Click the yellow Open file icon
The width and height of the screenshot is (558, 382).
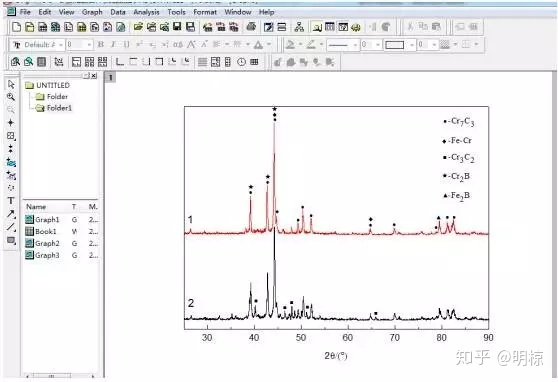[x=138, y=27]
